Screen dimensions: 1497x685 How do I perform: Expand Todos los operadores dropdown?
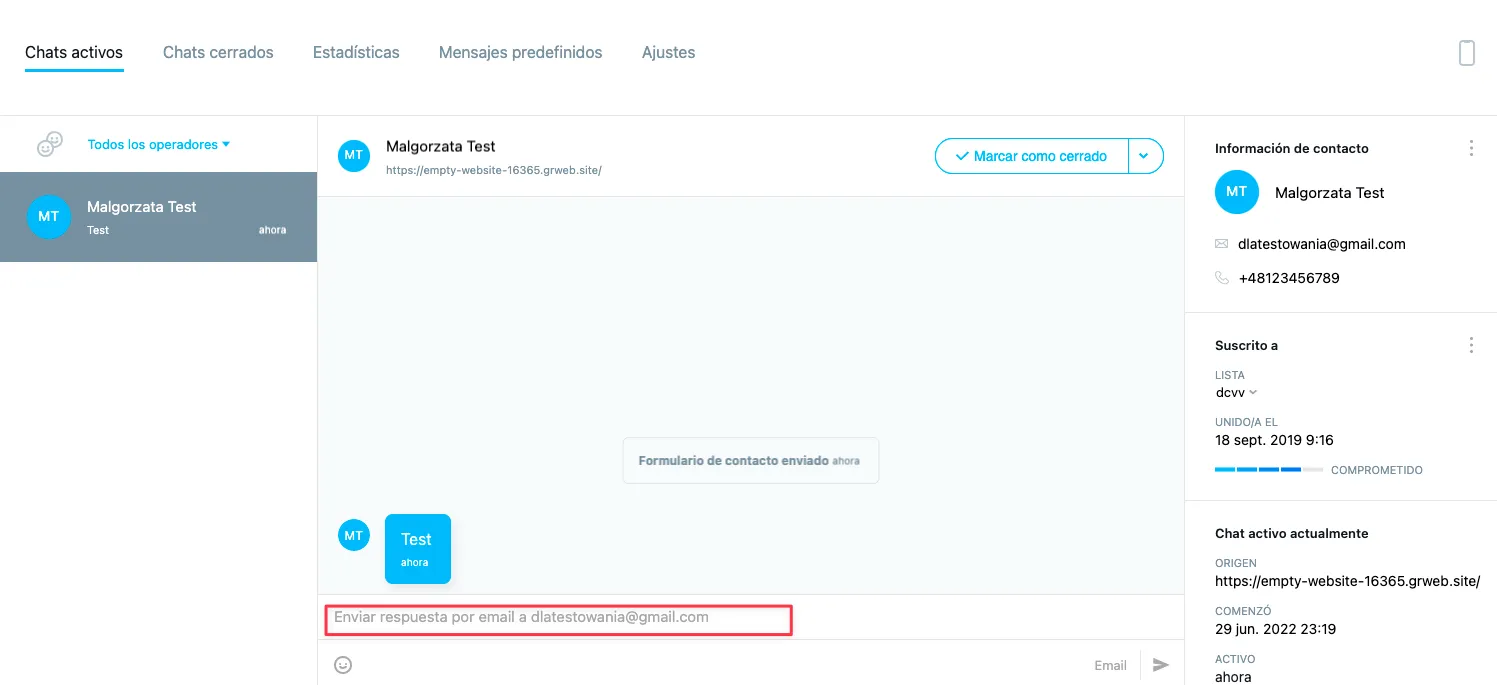pyautogui.click(x=158, y=144)
